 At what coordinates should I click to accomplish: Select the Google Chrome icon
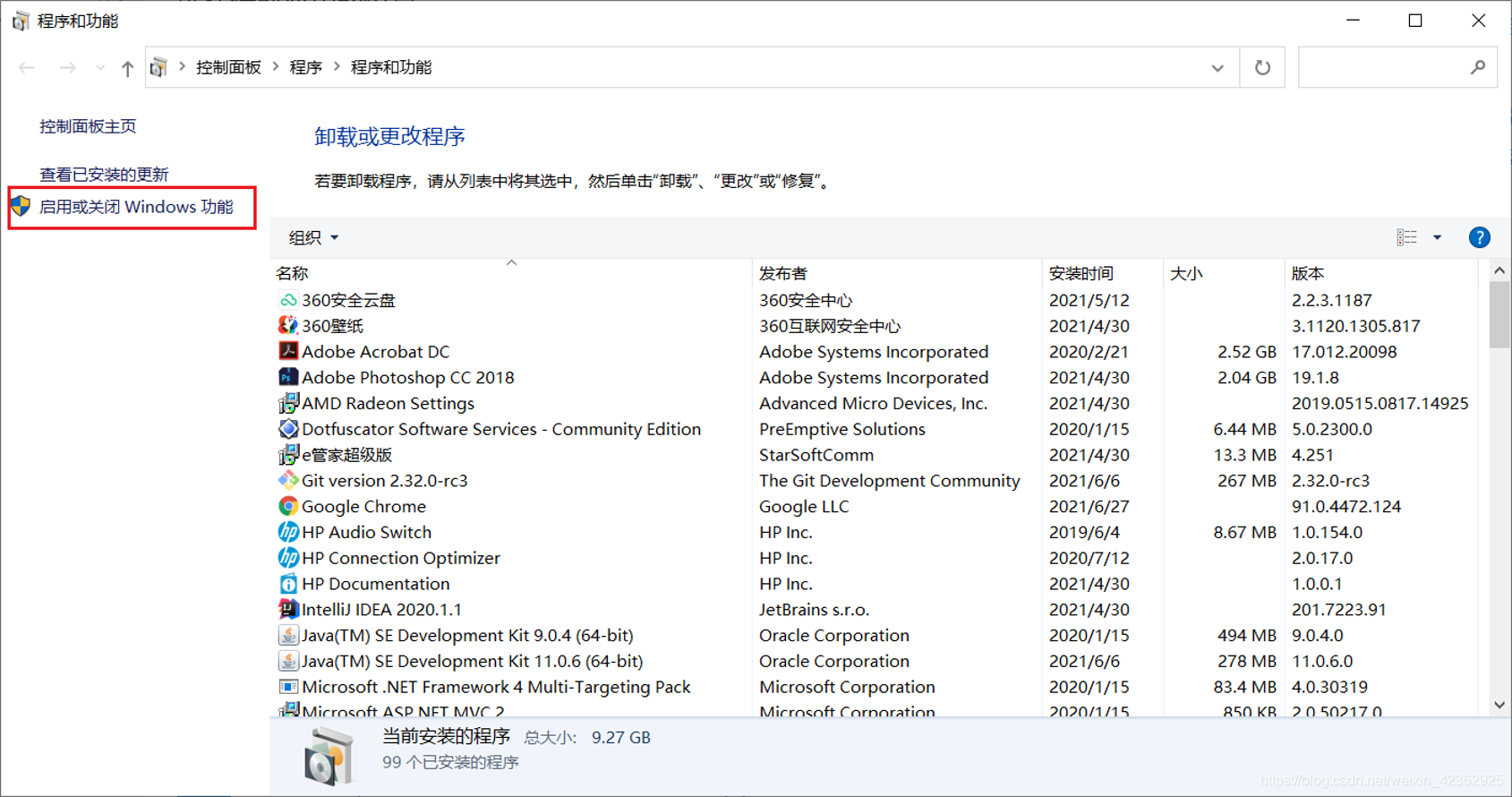[x=288, y=506]
